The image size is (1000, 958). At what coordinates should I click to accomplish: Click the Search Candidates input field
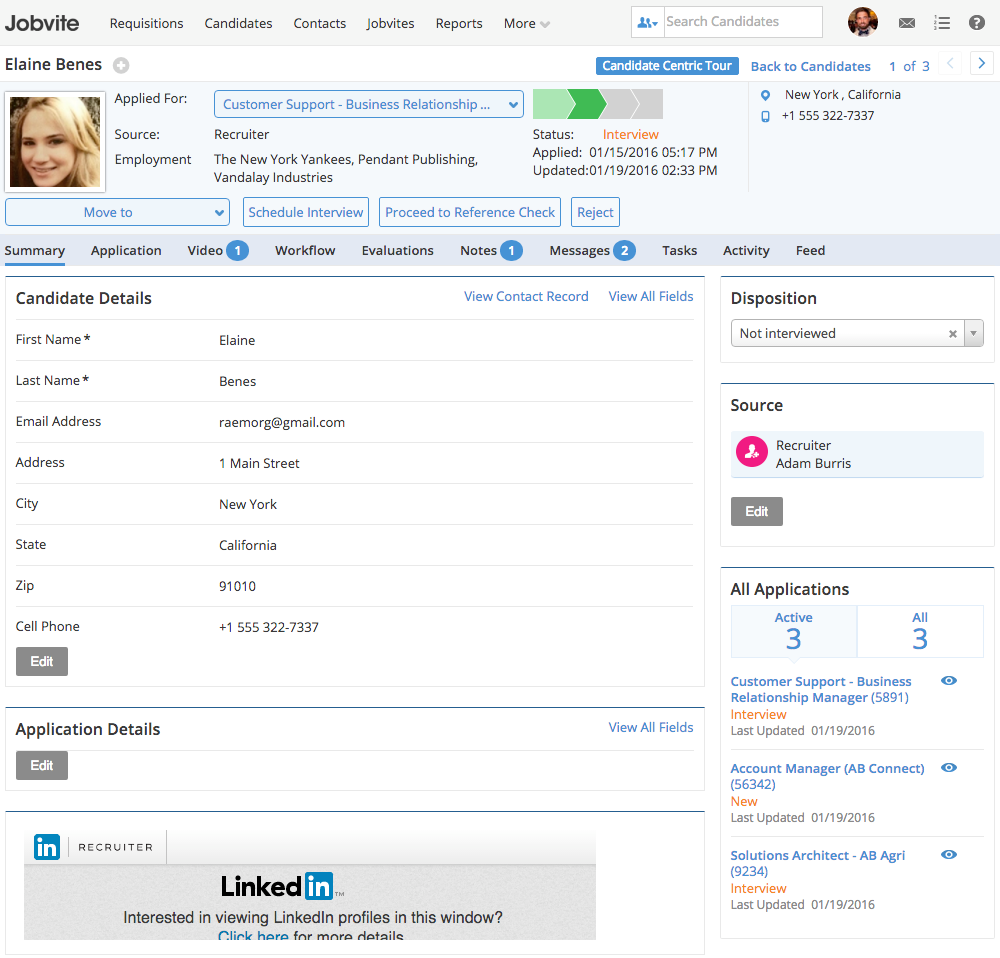(743, 22)
